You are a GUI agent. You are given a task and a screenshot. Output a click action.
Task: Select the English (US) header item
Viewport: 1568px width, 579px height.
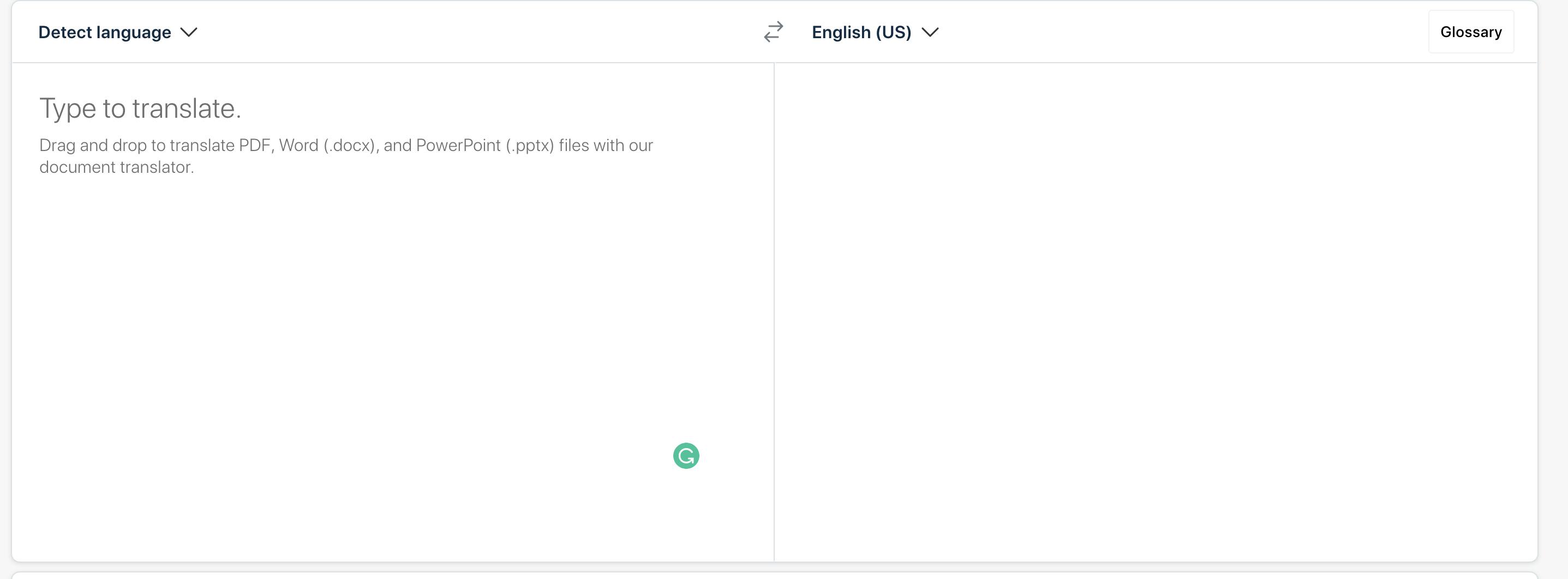click(x=861, y=32)
